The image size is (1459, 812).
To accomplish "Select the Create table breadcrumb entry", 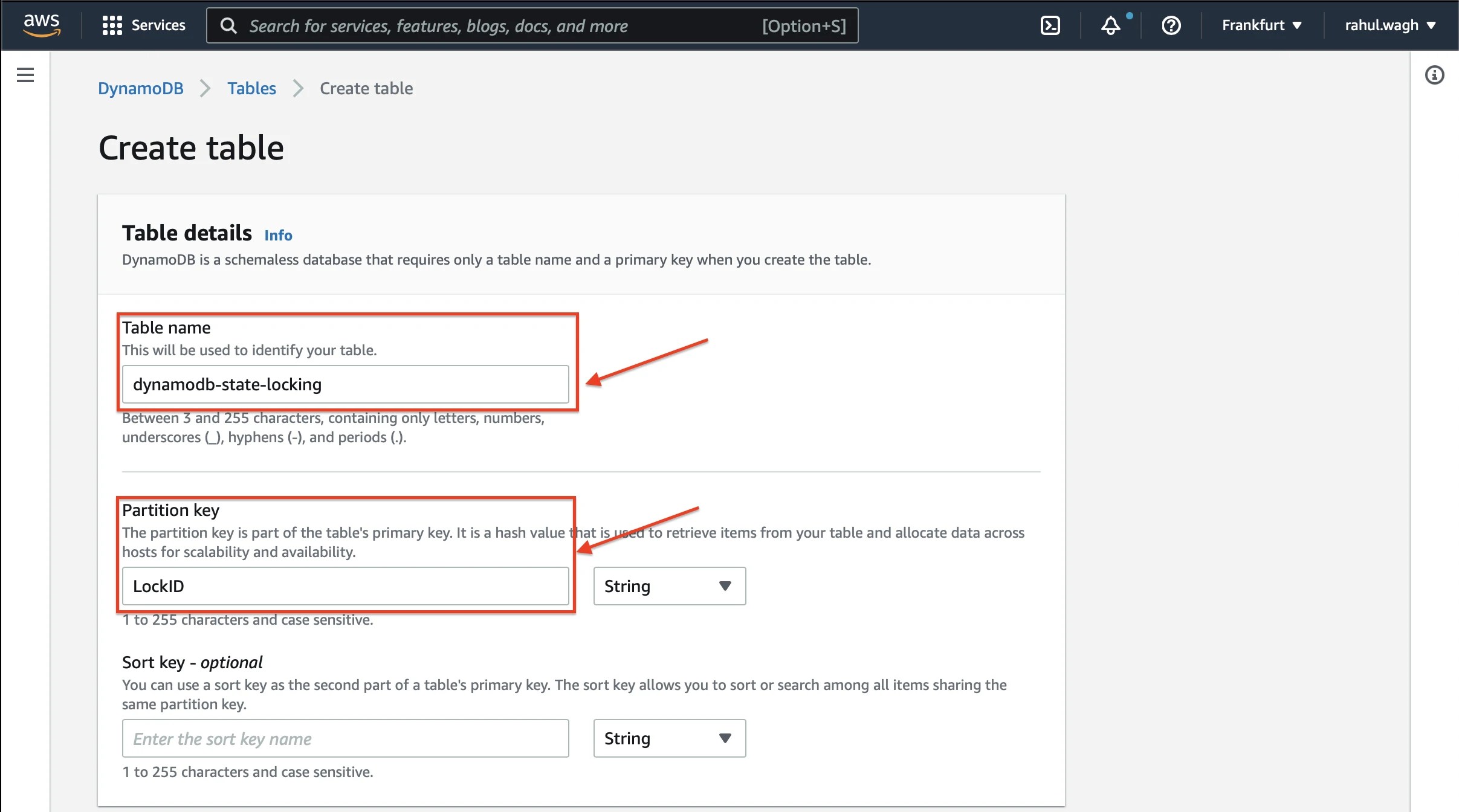I will [365, 88].
